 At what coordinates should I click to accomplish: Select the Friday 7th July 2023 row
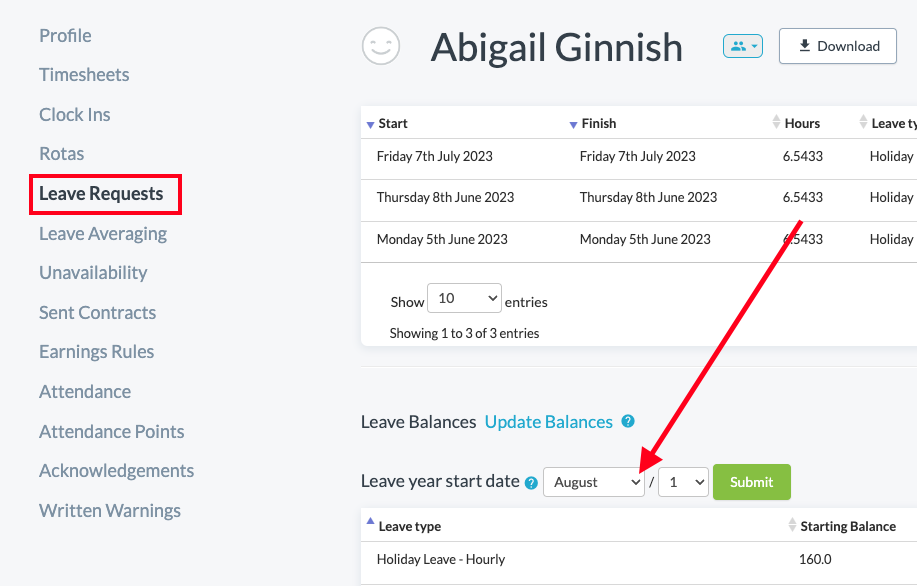point(435,157)
